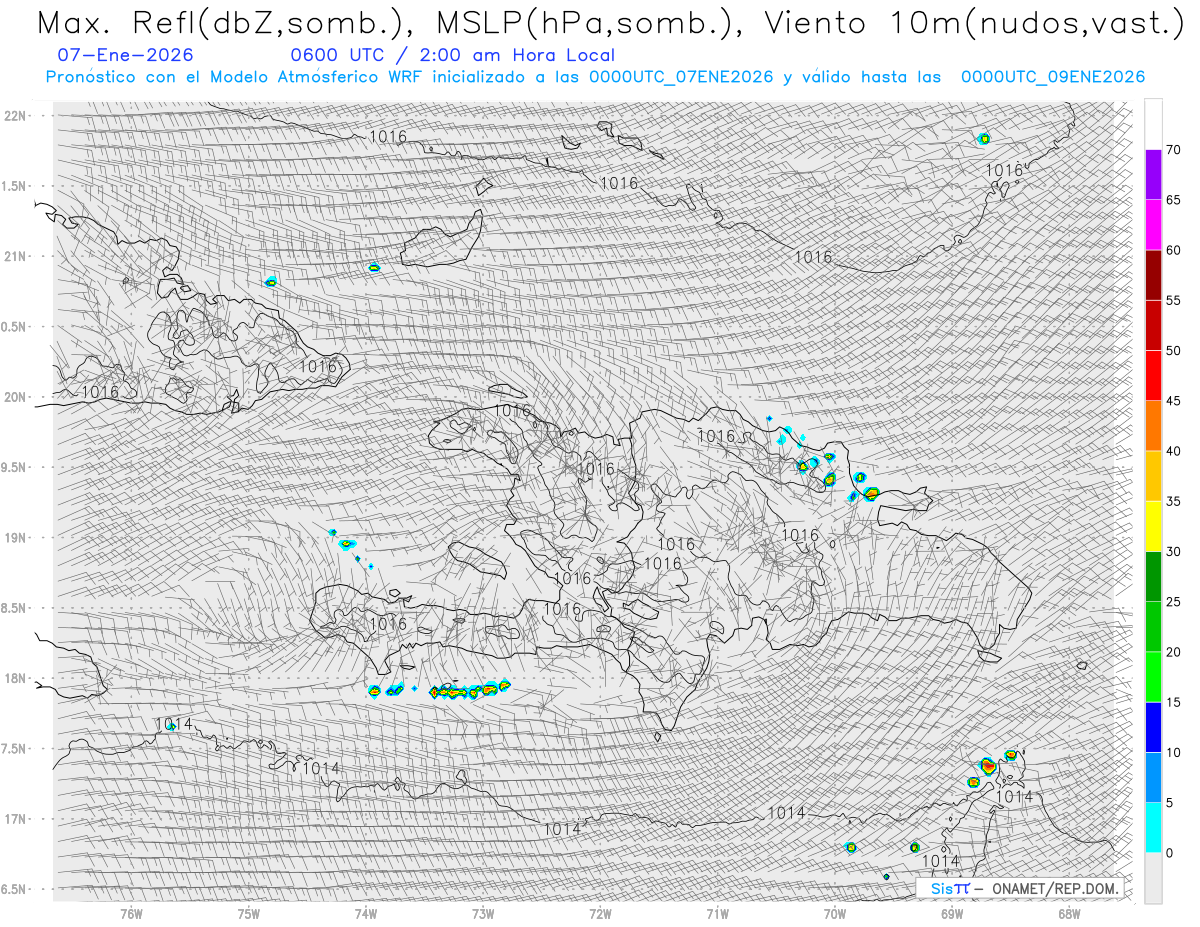This screenshot has width=1200, height=927.
Task: Pick the lime green 15–20 dBZ swatch
Action: click(1153, 676)
